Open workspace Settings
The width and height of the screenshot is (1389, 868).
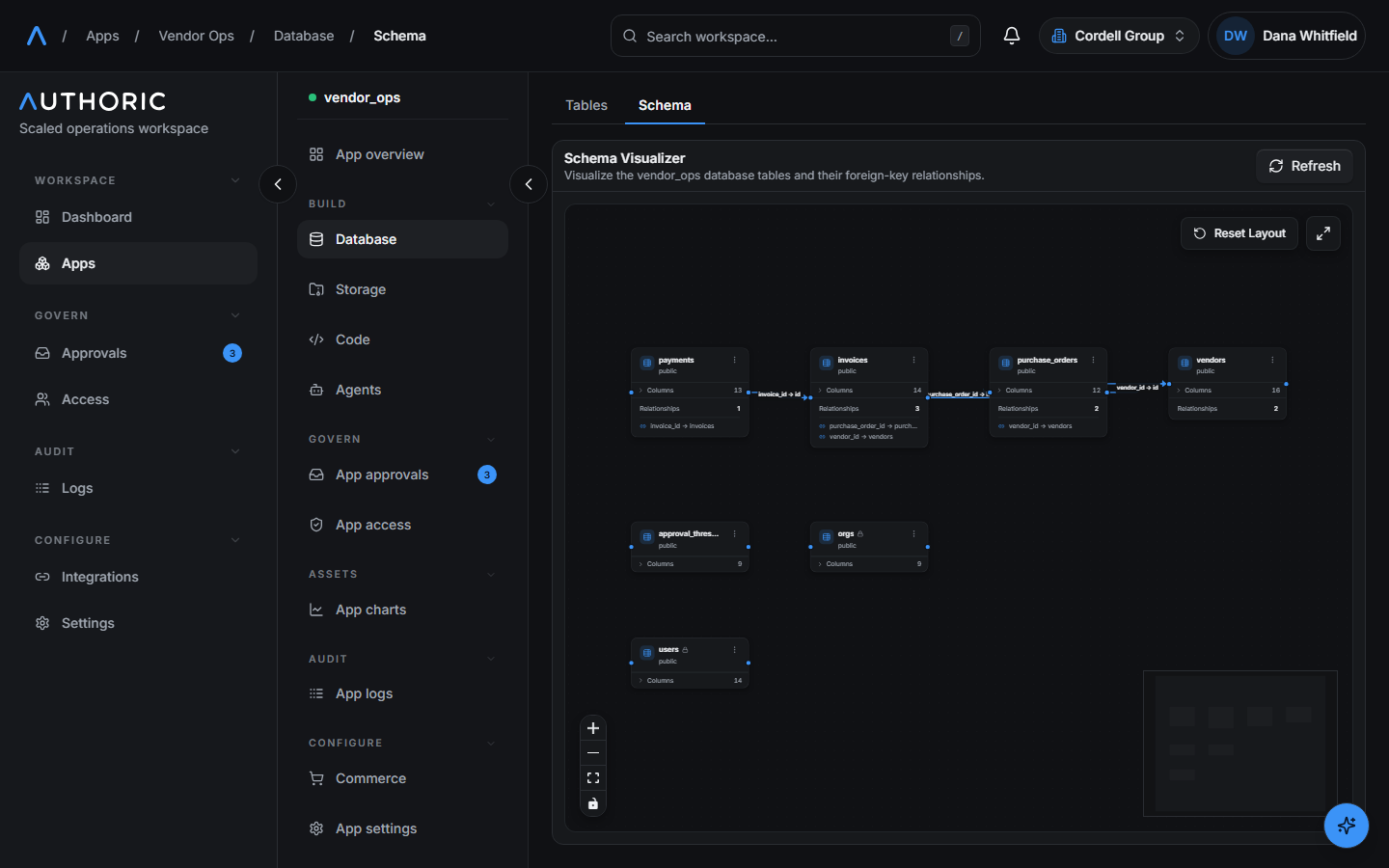pyautogui.click(x=138, y=623)
